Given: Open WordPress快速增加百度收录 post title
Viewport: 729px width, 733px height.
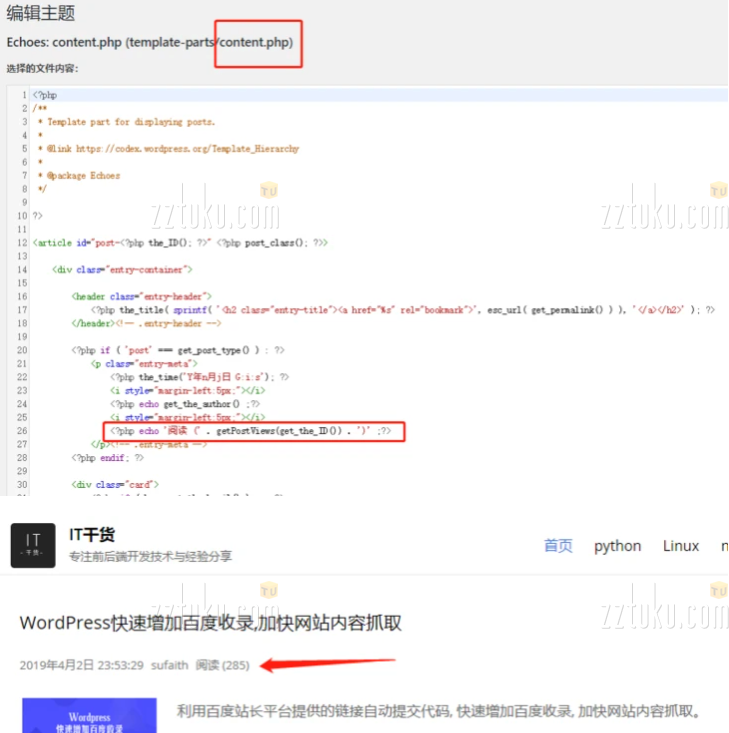Looking at the screenshot, I should (210, 623).
